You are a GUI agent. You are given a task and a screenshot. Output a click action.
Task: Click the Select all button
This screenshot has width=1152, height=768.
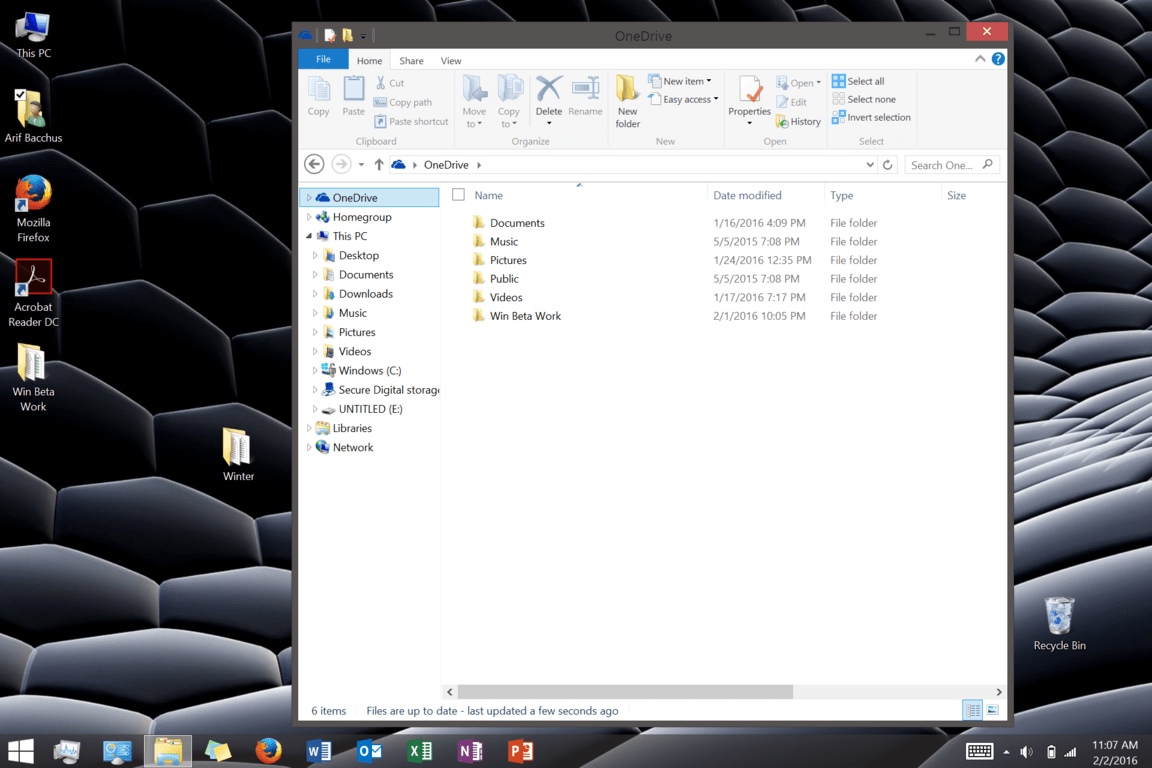pyautogui.click(x=858, y=81)
